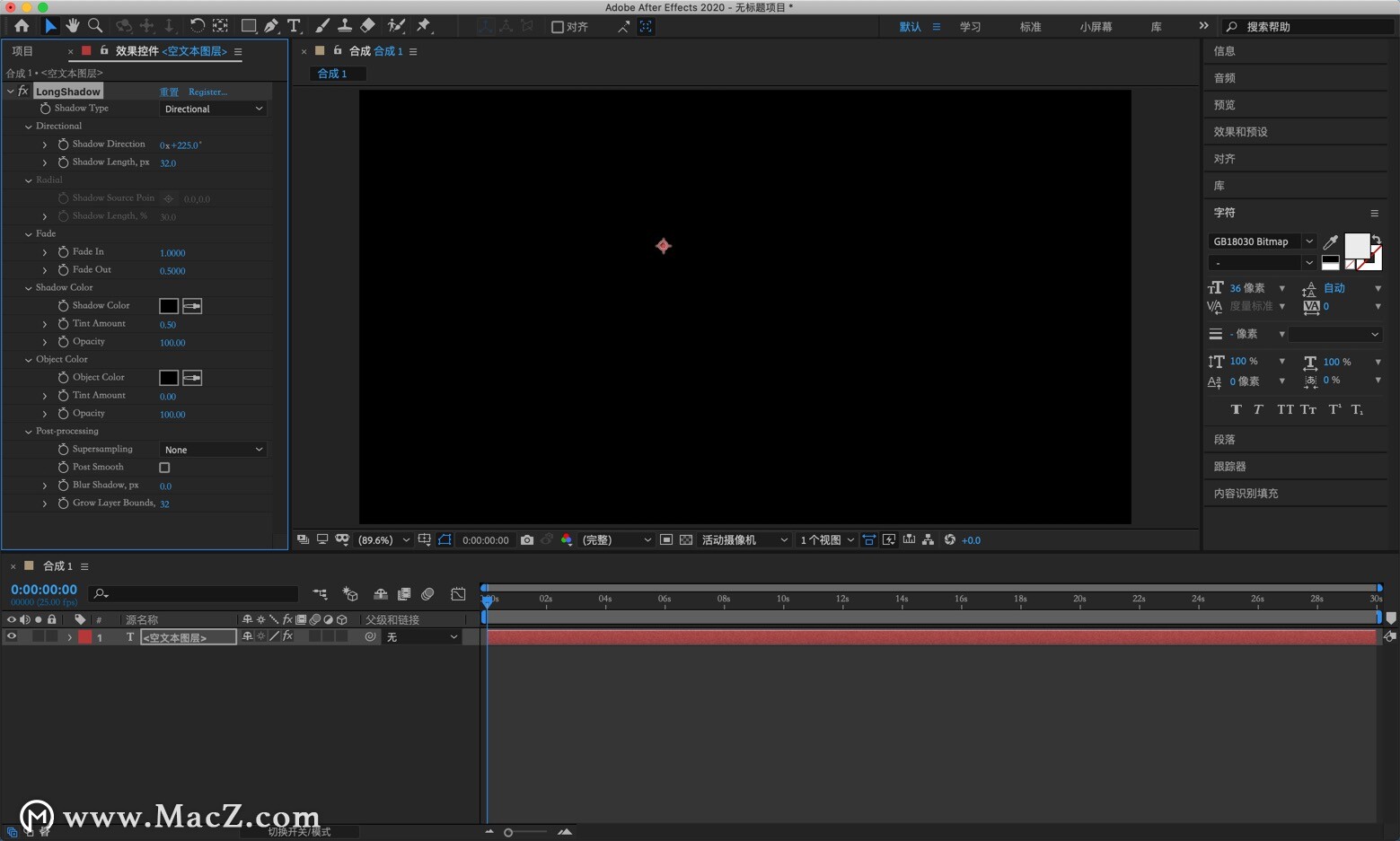Viewport: 1400px width, 841px height.
Task: Switch to the 项目 panel tab
Action: (22, 51)
